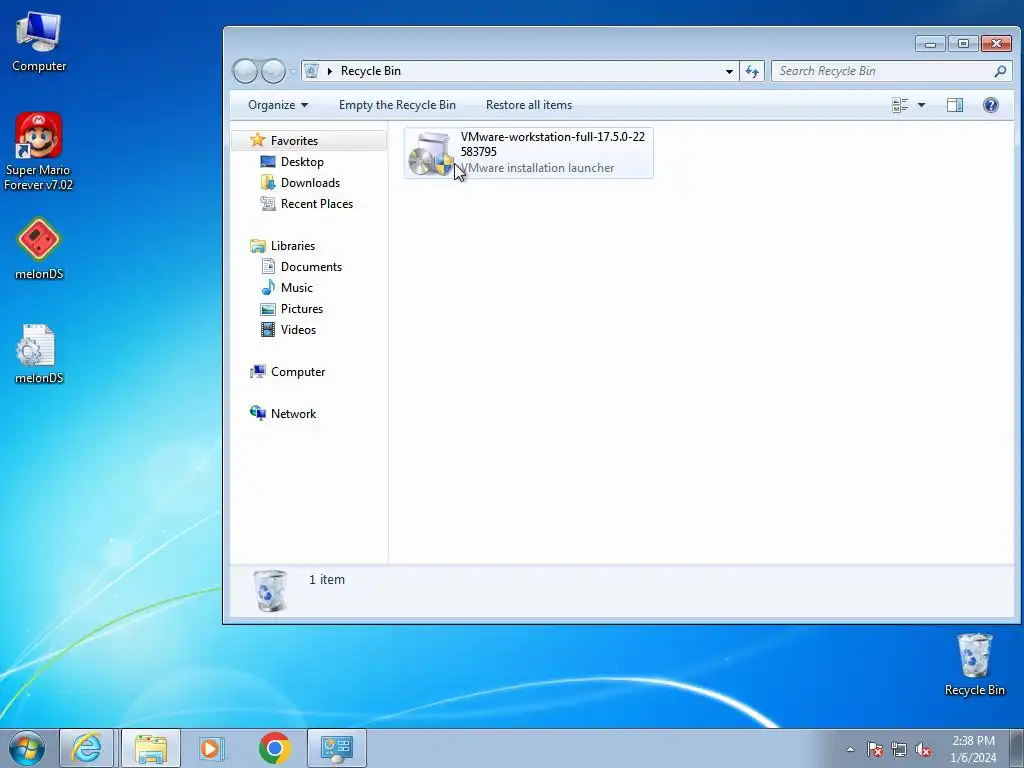
Task: Maximize the Recycle Bin window
Action: (x=963, y=44)
